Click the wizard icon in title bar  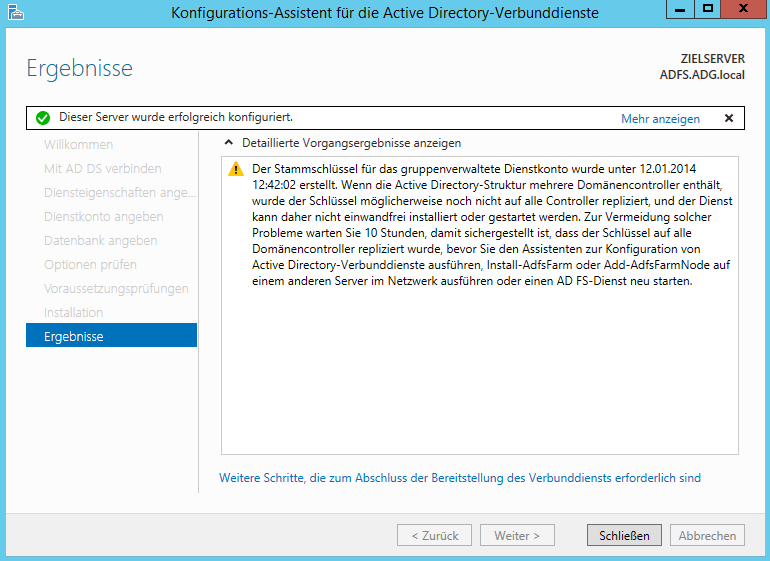coord(12,12)
